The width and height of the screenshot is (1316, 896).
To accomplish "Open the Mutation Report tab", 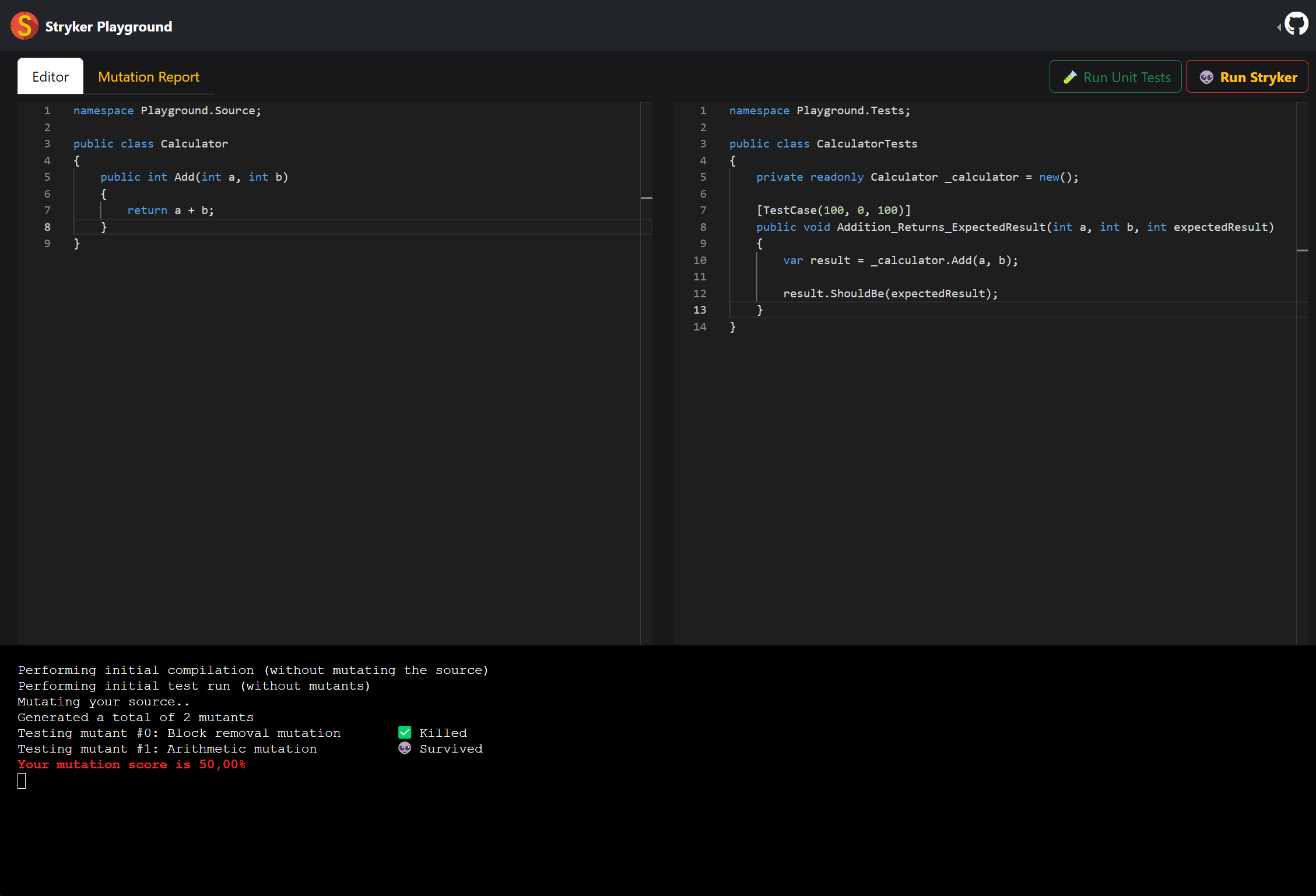I will click(149, 76).
